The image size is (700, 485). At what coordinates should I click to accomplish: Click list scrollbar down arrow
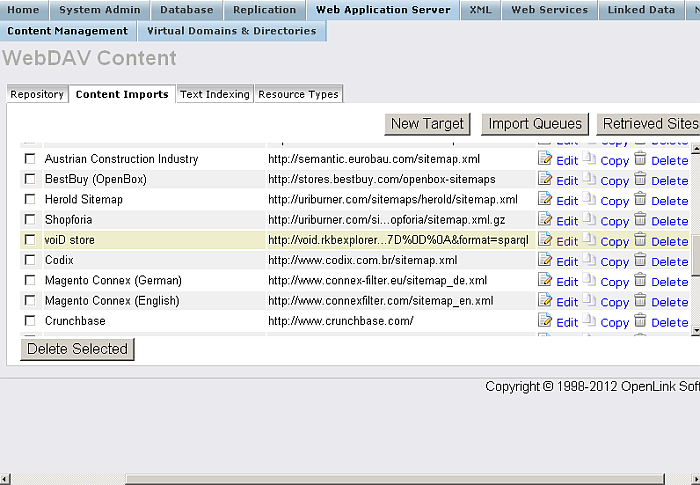click(695, 330)
